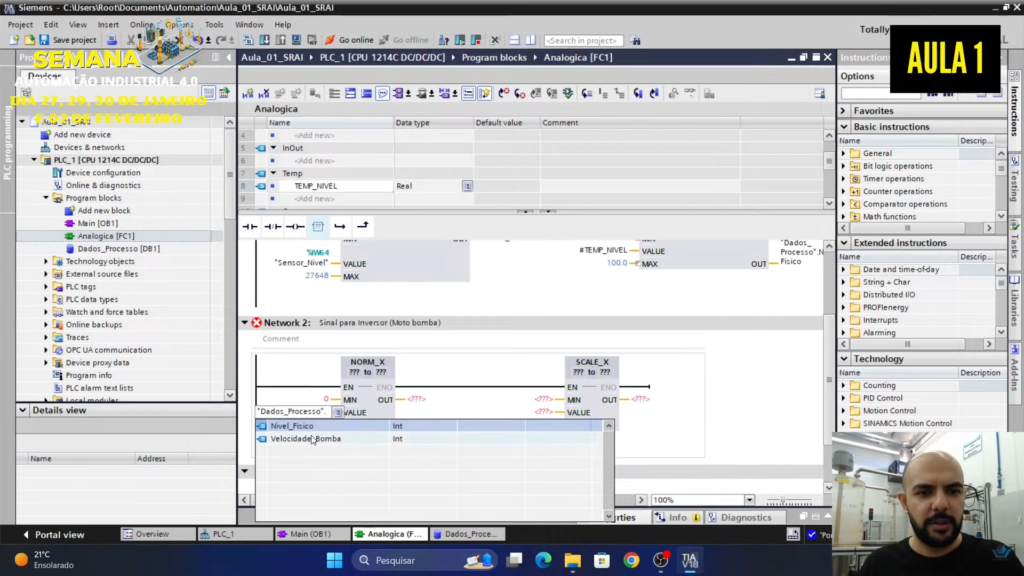Viewport: 1024px width, 576px height.
Task: Click the start simulation icon in toolbar
Action: 296,40
